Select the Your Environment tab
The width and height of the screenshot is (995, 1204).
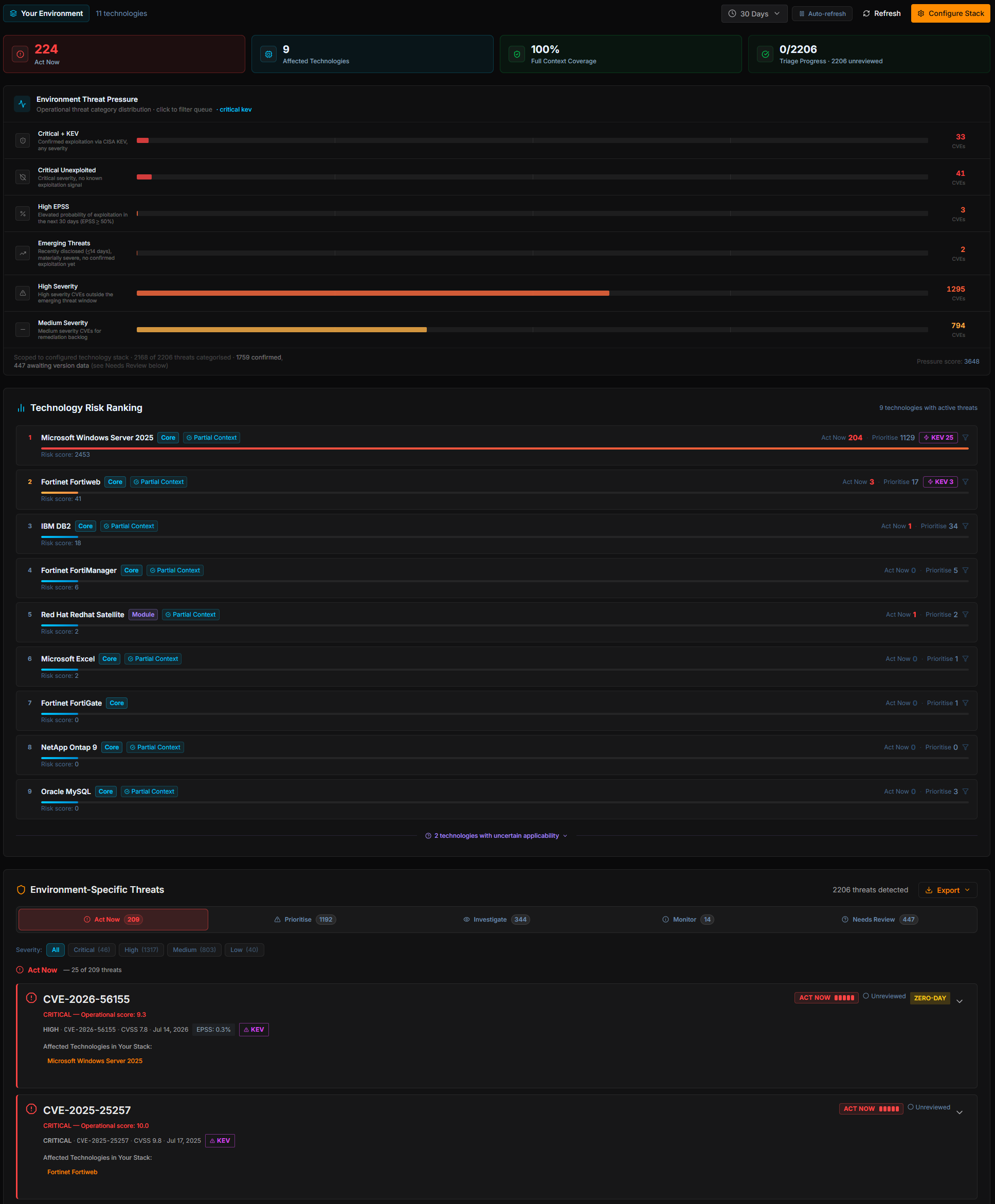pos(46,13)
